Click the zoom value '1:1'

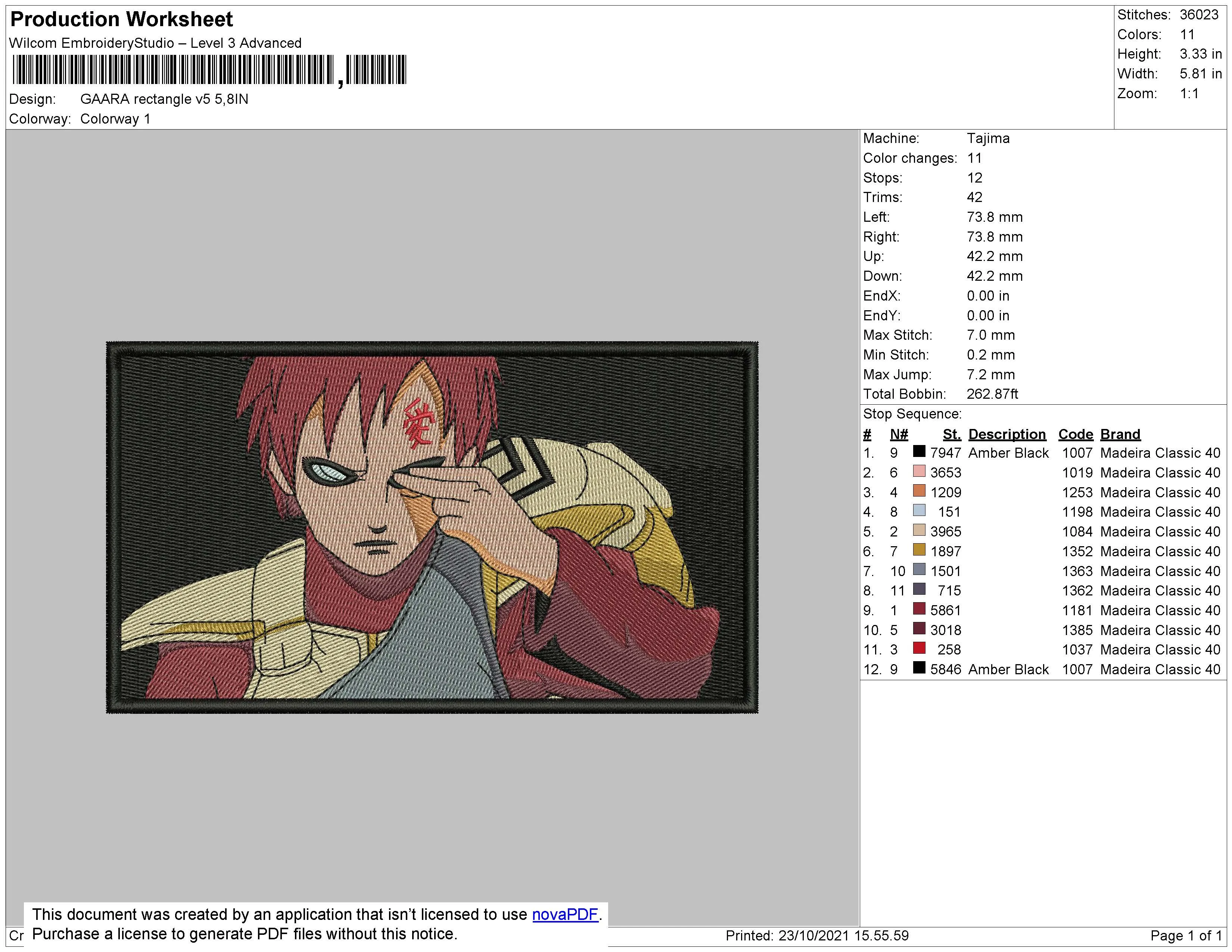tap(1189, 94)
